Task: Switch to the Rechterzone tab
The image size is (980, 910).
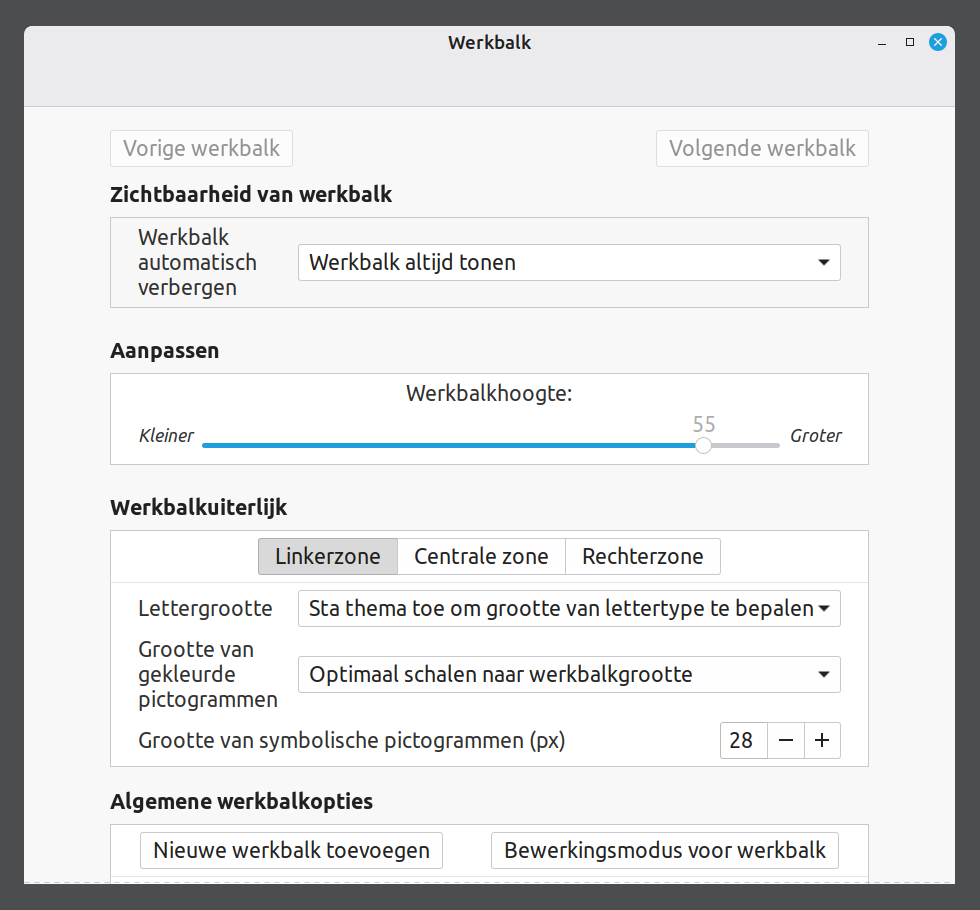Action: [643, 556]
